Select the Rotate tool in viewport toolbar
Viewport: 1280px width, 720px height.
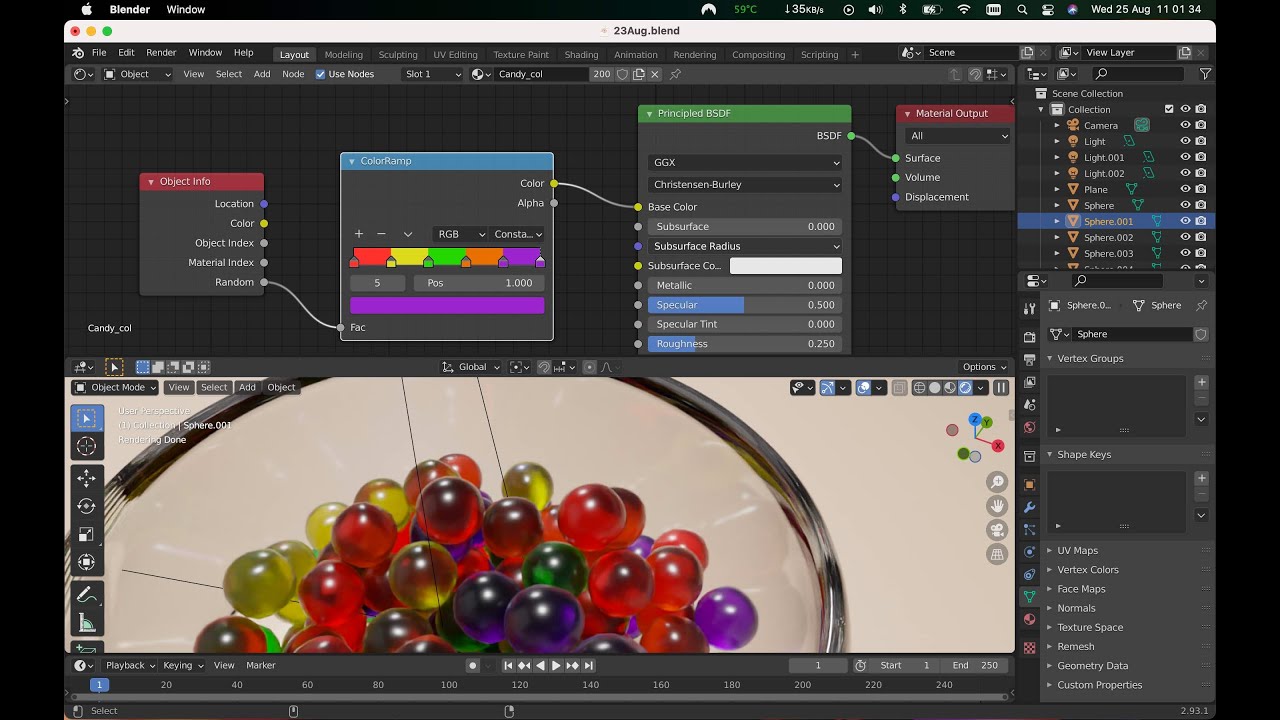86,507
